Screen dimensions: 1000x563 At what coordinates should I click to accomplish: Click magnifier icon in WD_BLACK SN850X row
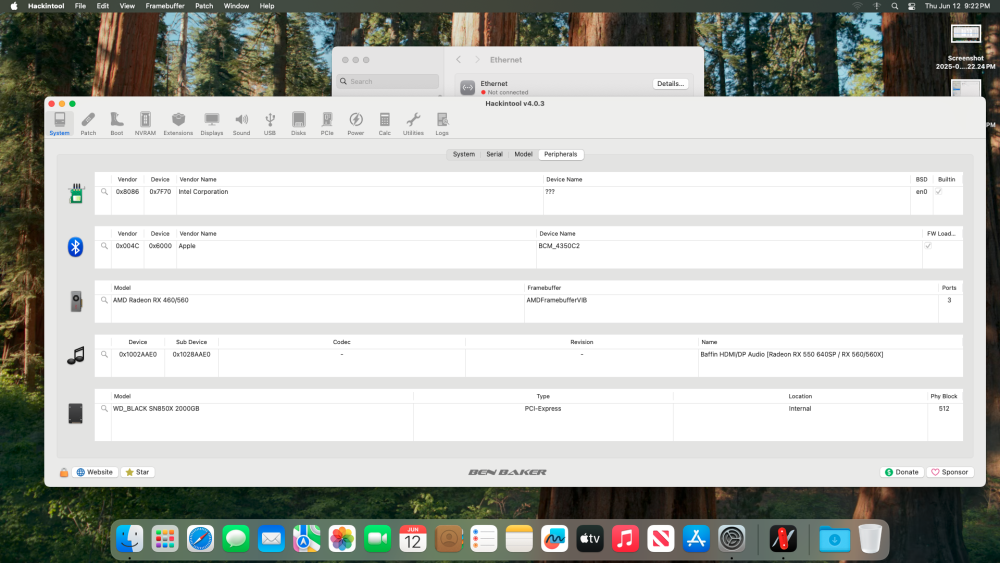click(104, 408)
